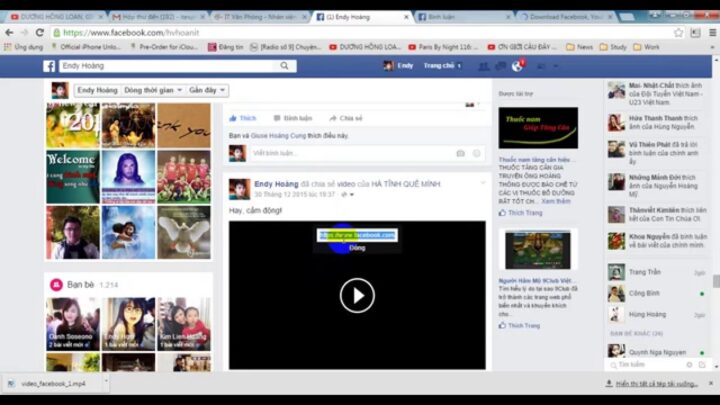
Task: Click the Facebook logo icon
Action: (49, 66)
